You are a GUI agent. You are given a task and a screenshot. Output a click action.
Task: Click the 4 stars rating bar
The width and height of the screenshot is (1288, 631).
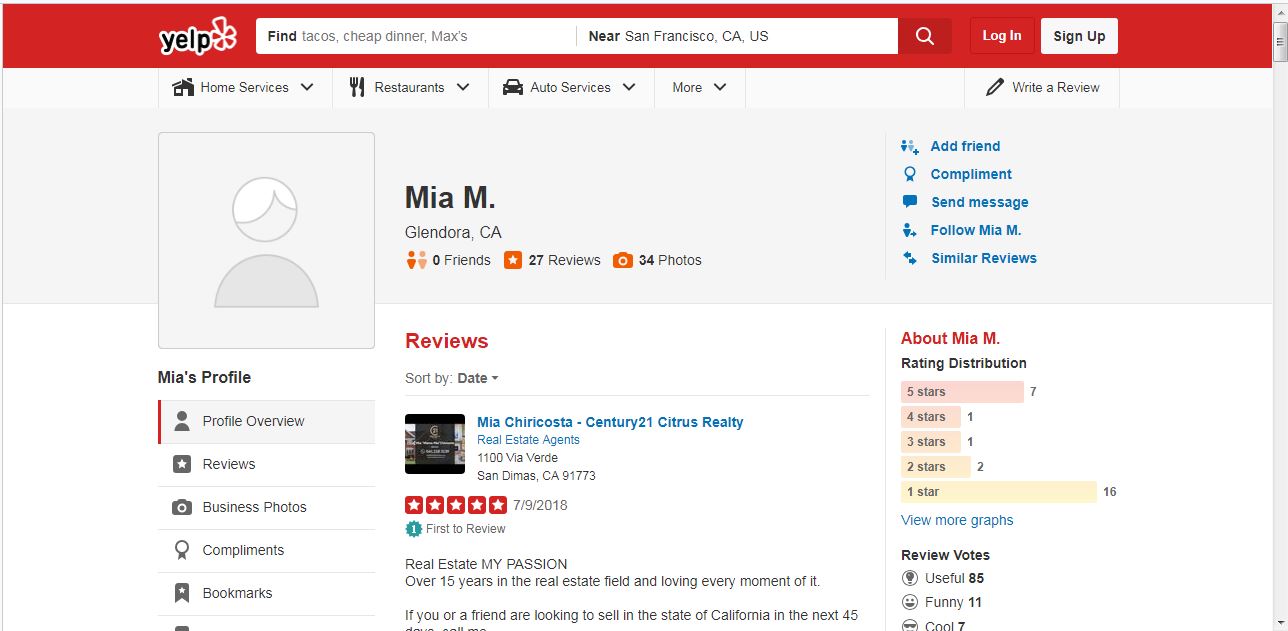tap(931, 417)
